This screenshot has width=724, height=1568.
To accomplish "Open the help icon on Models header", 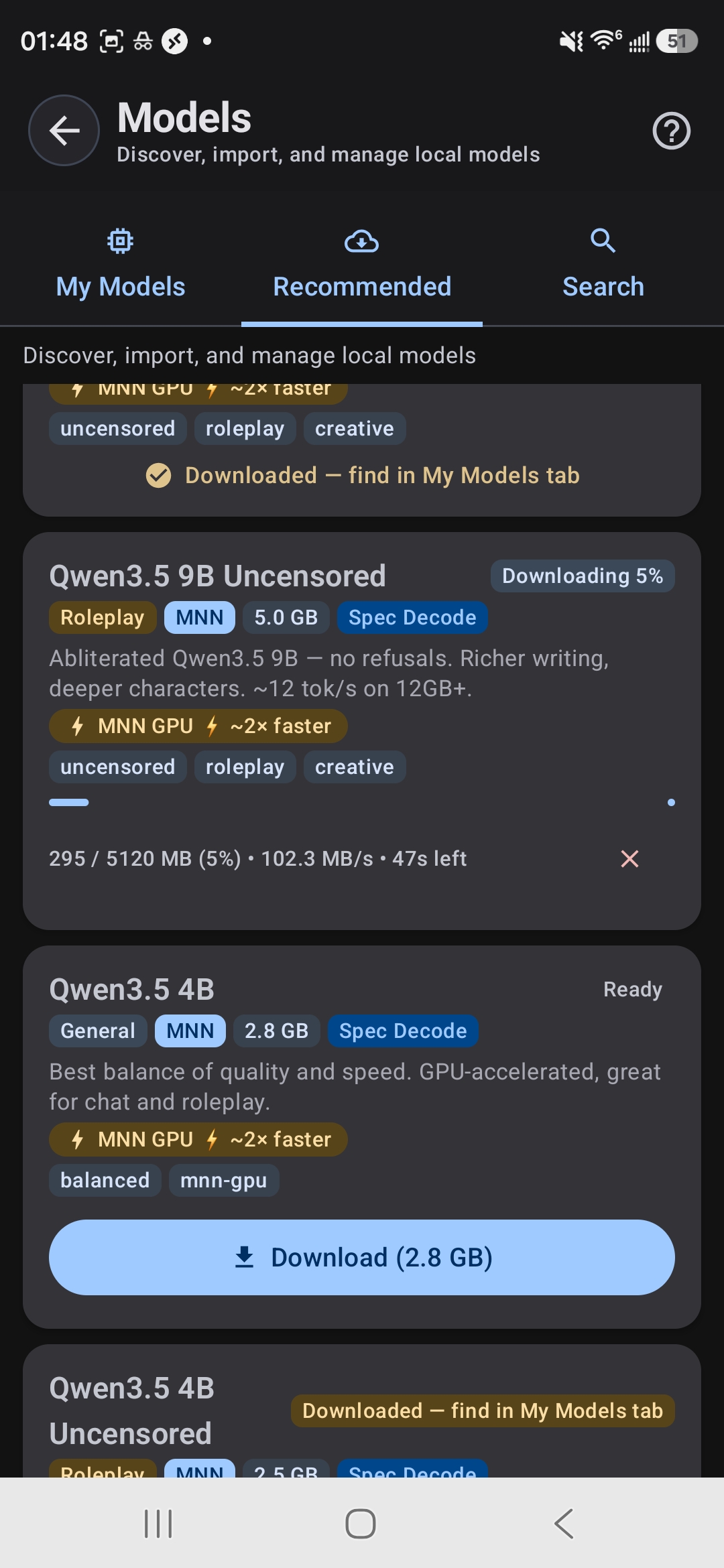I will tap(671, 131).
